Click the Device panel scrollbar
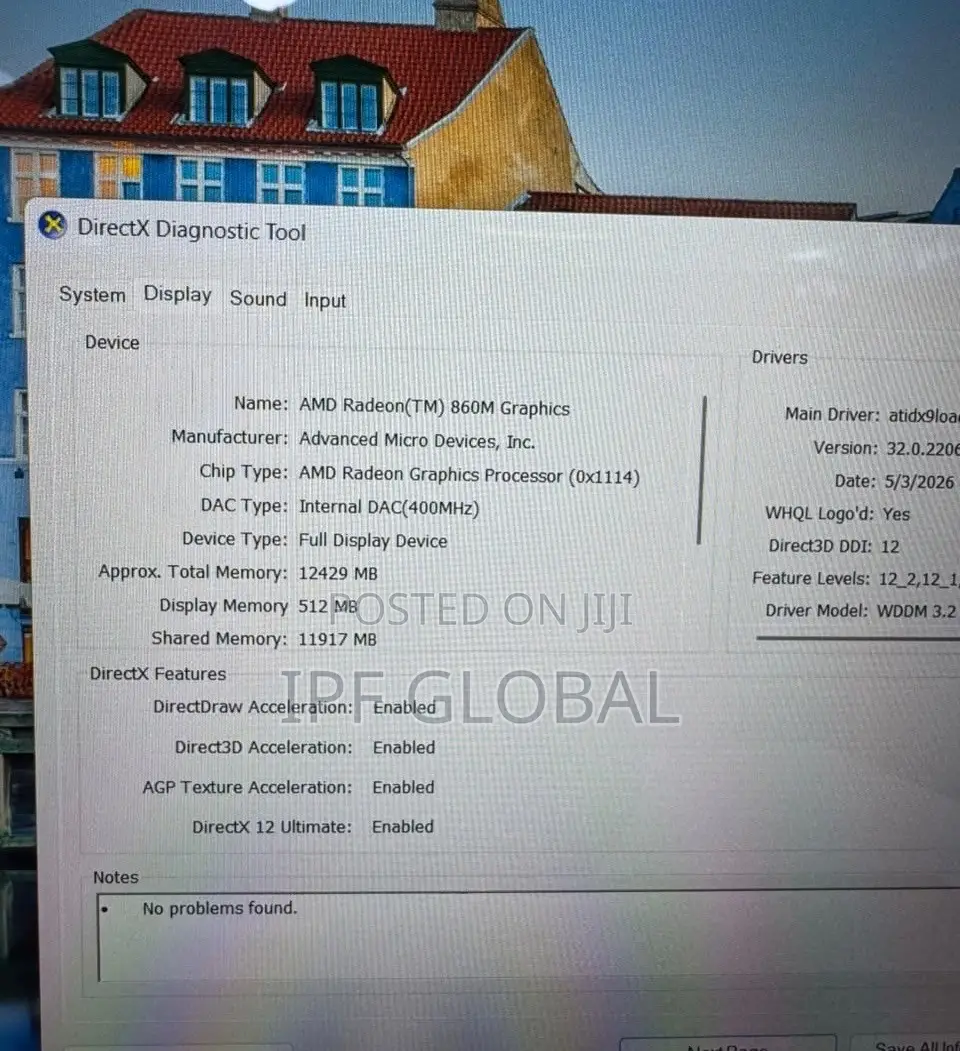The image size is (960, 1051). pos(701,470)
